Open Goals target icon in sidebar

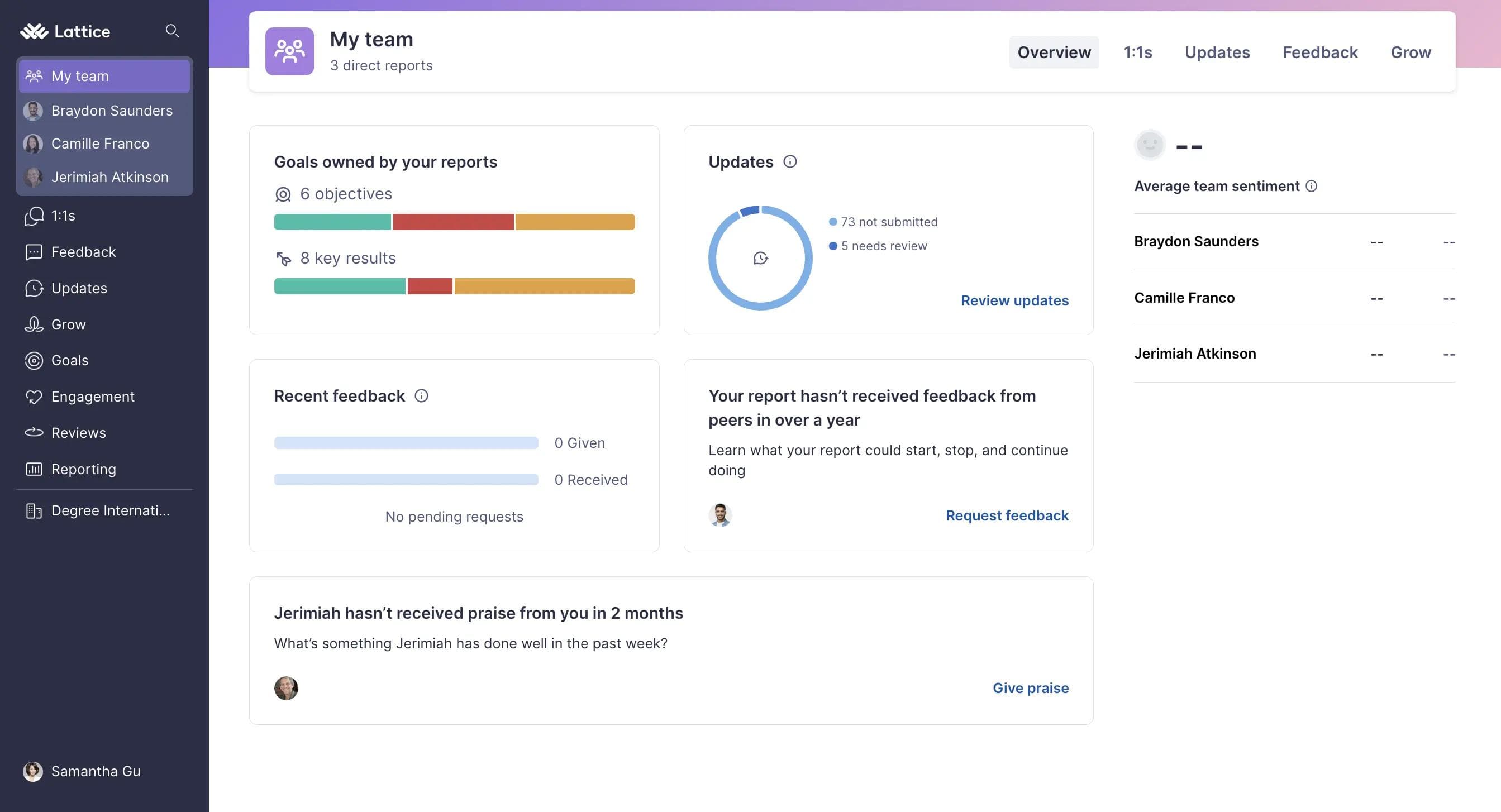(x=34, y=361)
